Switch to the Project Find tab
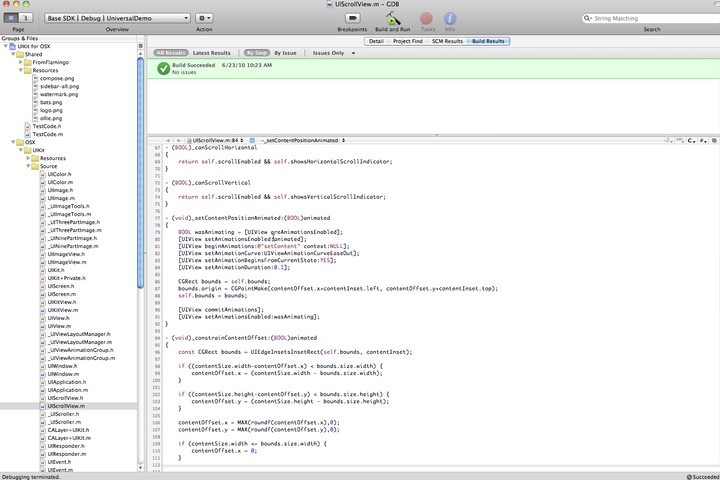Image resolution: width=720 pixels, height=480 pixels. 406,42
